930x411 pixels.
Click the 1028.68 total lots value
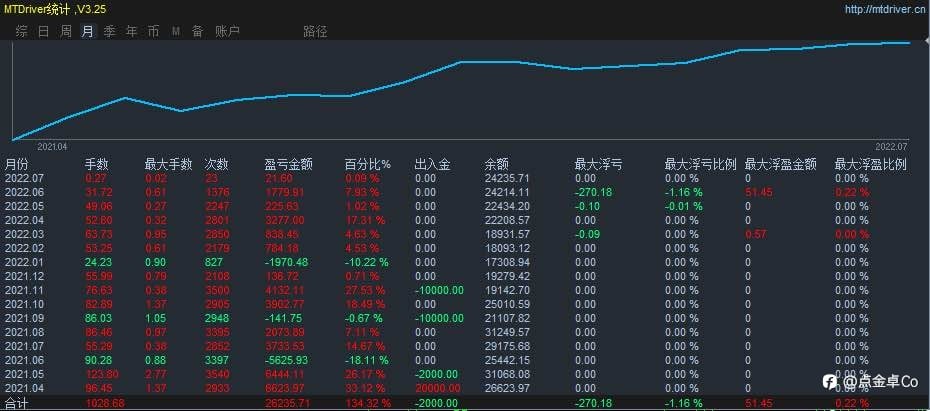tap(105, 404)
